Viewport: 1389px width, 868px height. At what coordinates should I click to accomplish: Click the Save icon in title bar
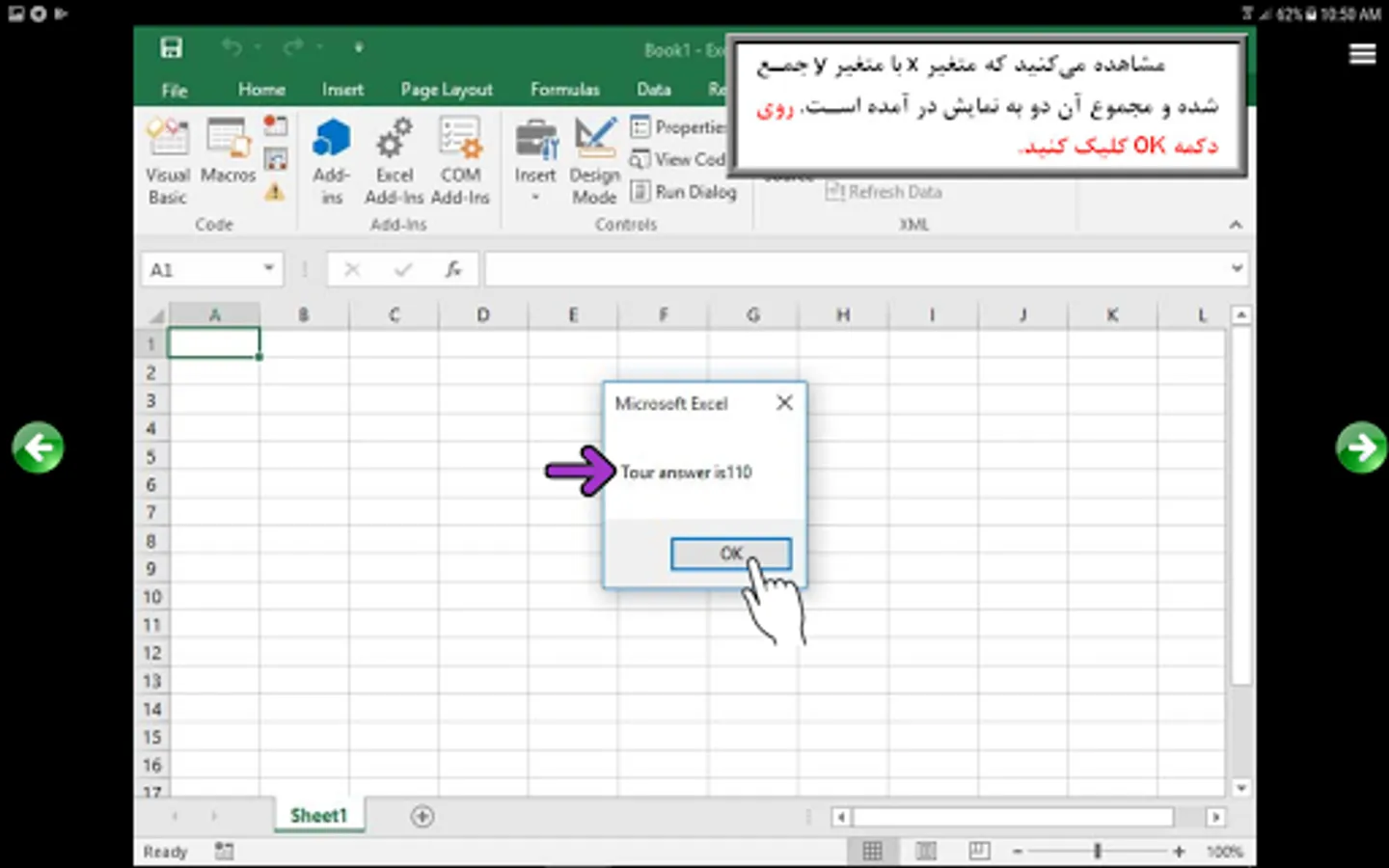[172, 47]
